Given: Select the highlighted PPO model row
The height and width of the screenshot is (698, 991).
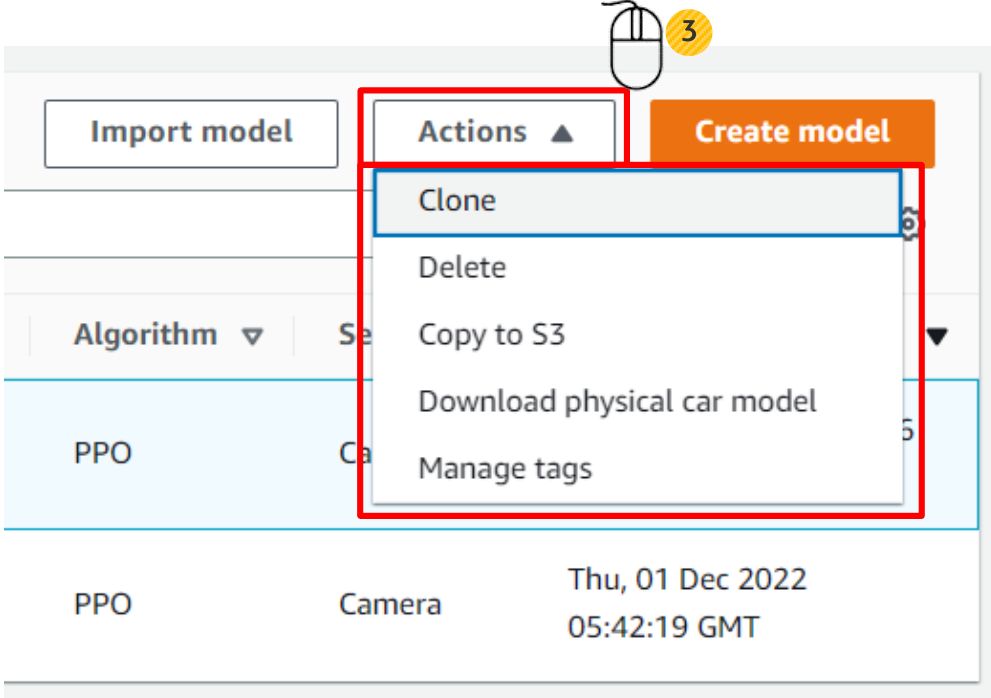Looking at the screenshot, I should click(x=102, y=455).
